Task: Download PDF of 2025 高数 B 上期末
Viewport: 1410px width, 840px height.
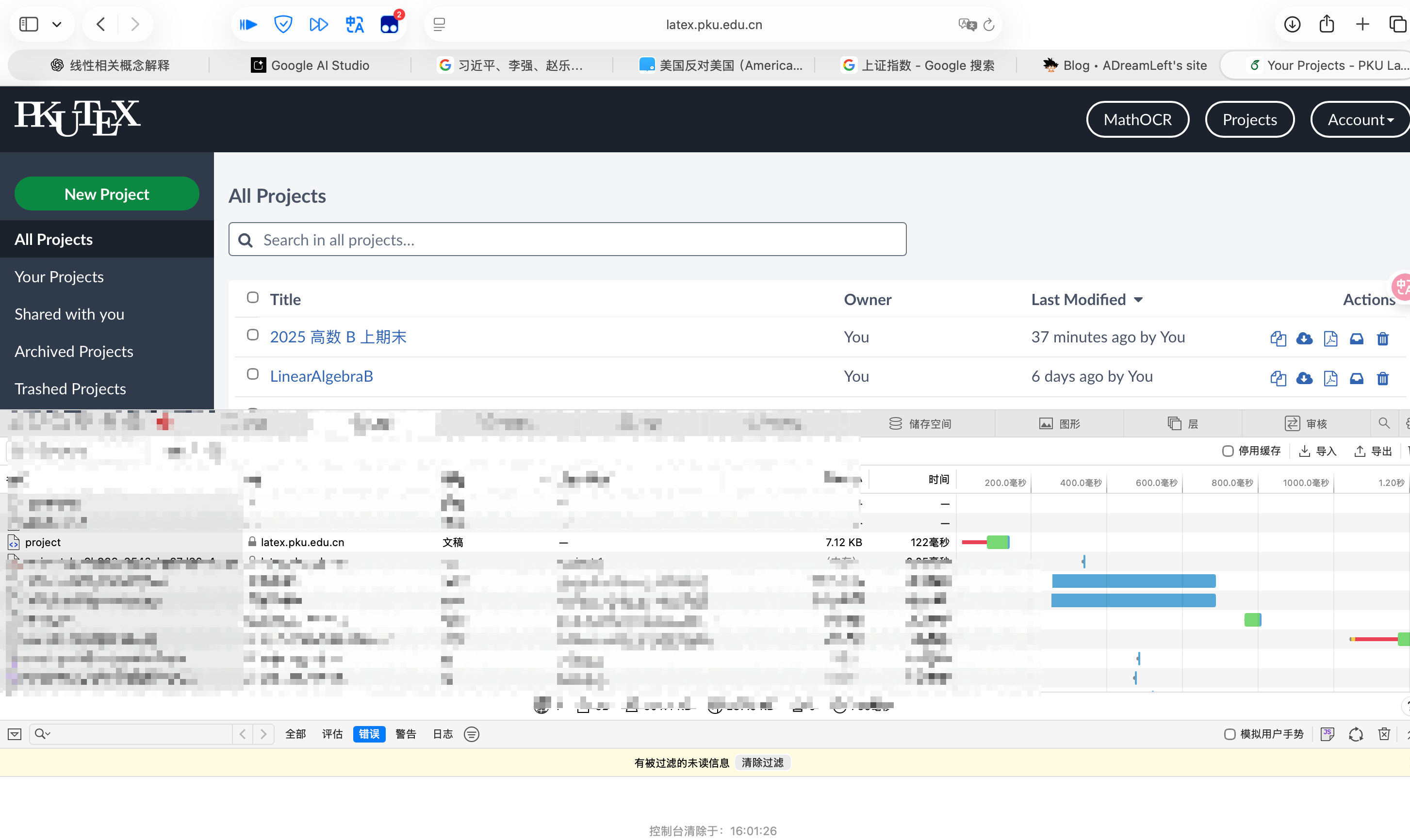Action: pos(1330,339)
